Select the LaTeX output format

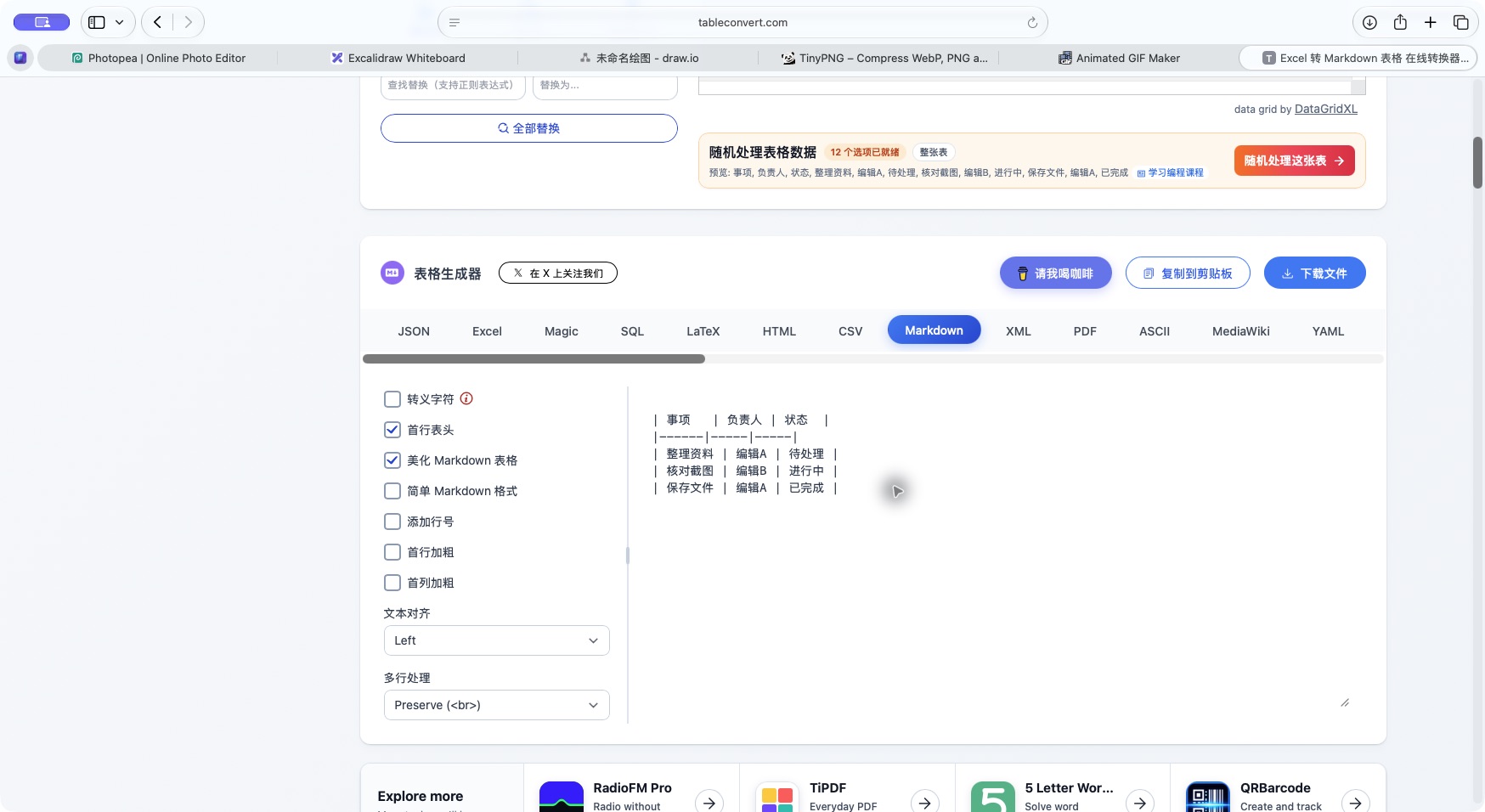coord(703,331)
